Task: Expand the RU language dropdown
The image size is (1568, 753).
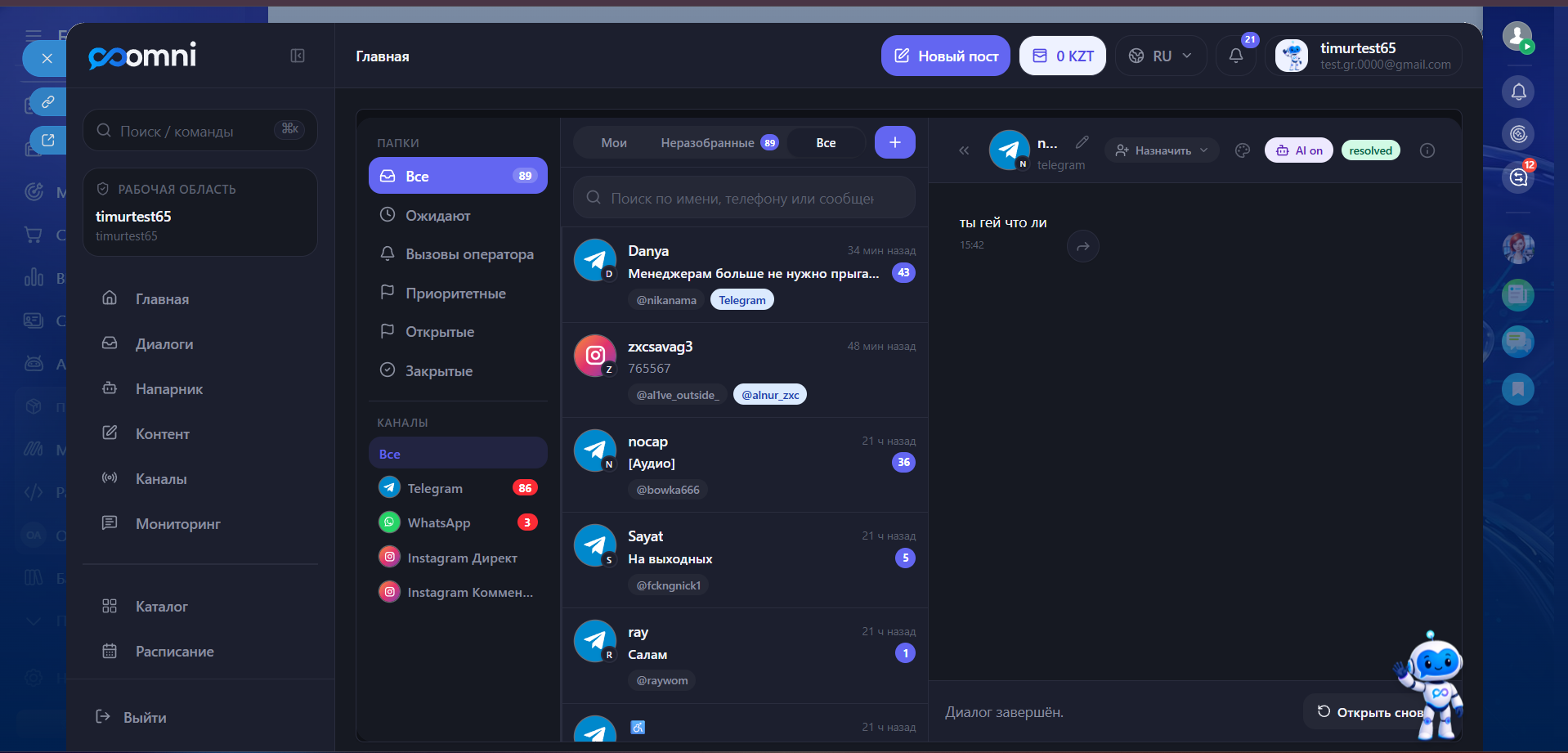Action: [x=1161, y=56]
